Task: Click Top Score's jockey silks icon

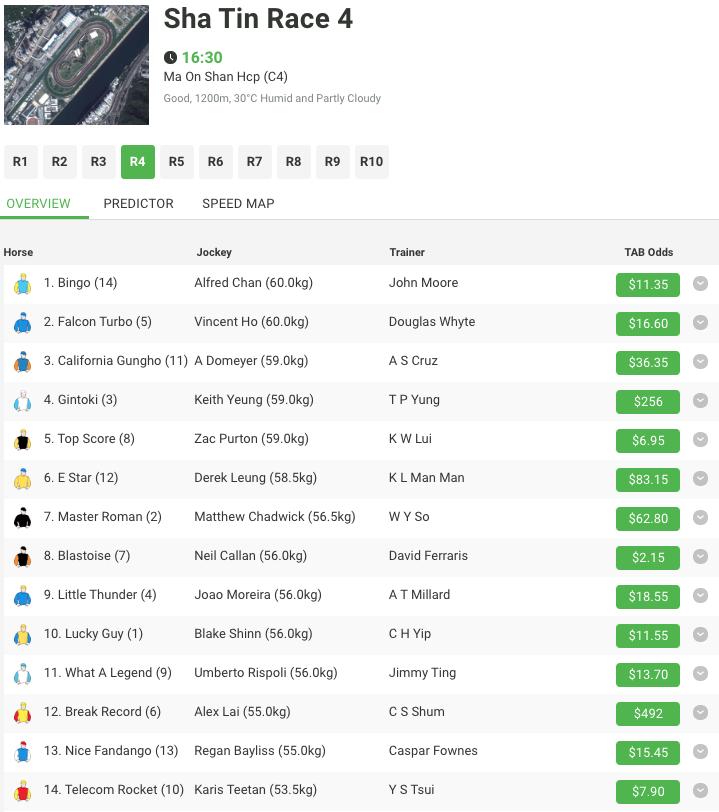Action: coord(23,440)
